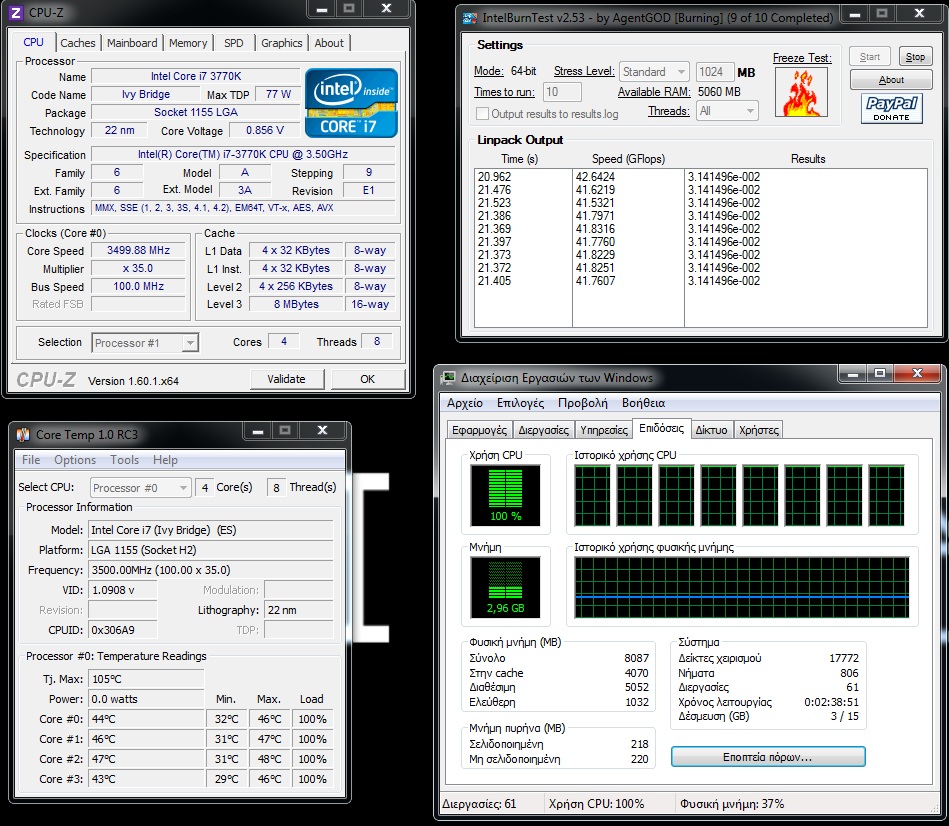Click the Specification field i7-3770K CPU @ 3.50GHz
The height and width of the screenshot is (826, 949).
click(243, 154)
